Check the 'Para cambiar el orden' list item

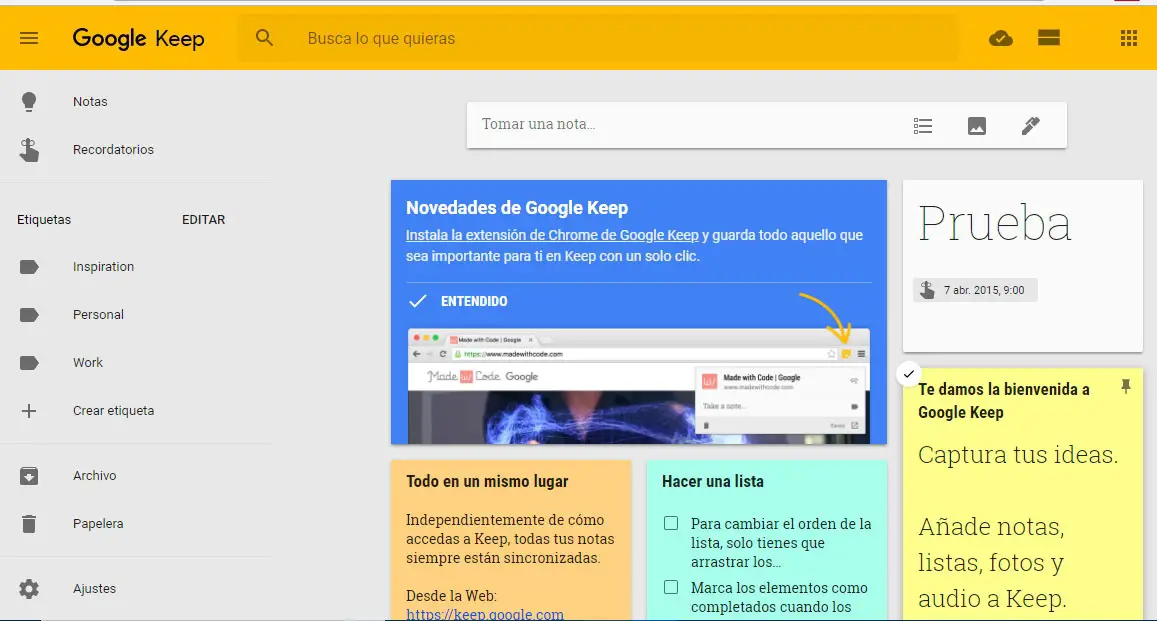pyautogui.click(x=671, y=524)
